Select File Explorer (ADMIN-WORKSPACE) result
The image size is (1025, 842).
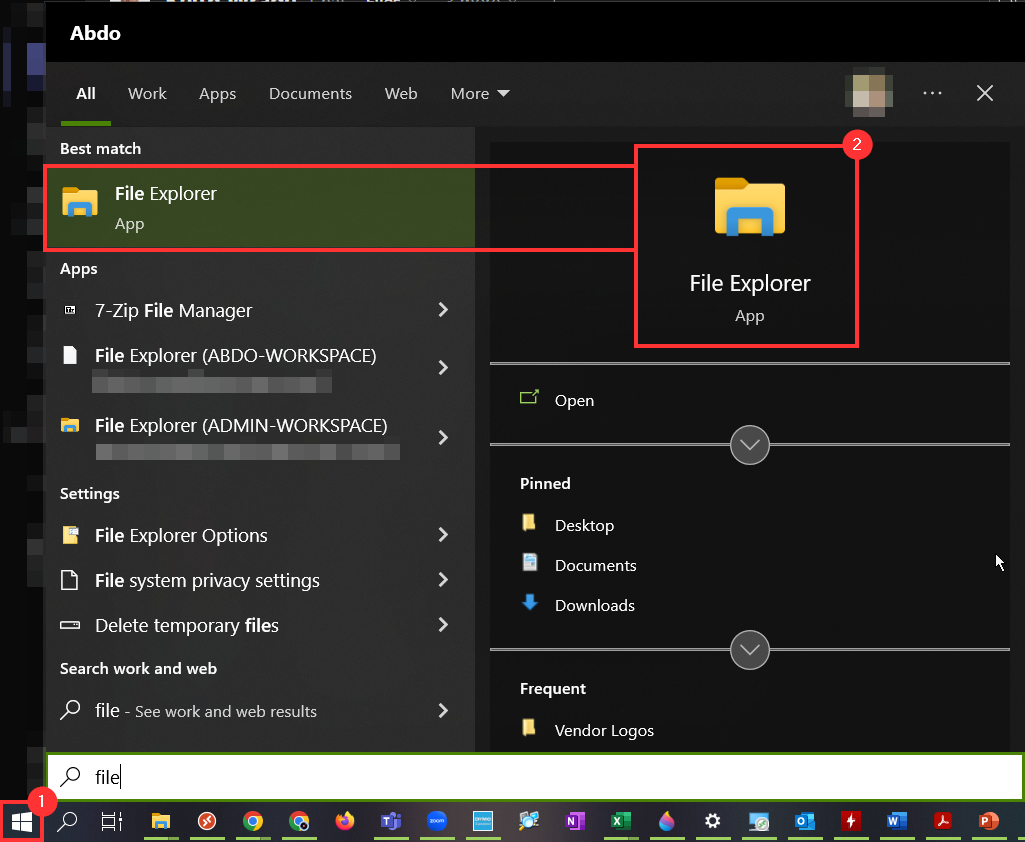click(x=260, y=437)
